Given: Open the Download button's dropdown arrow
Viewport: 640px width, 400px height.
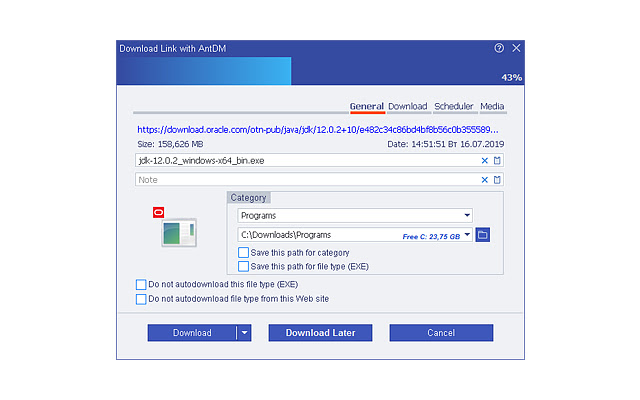Looking at the screenshot, I should (244, 333).
